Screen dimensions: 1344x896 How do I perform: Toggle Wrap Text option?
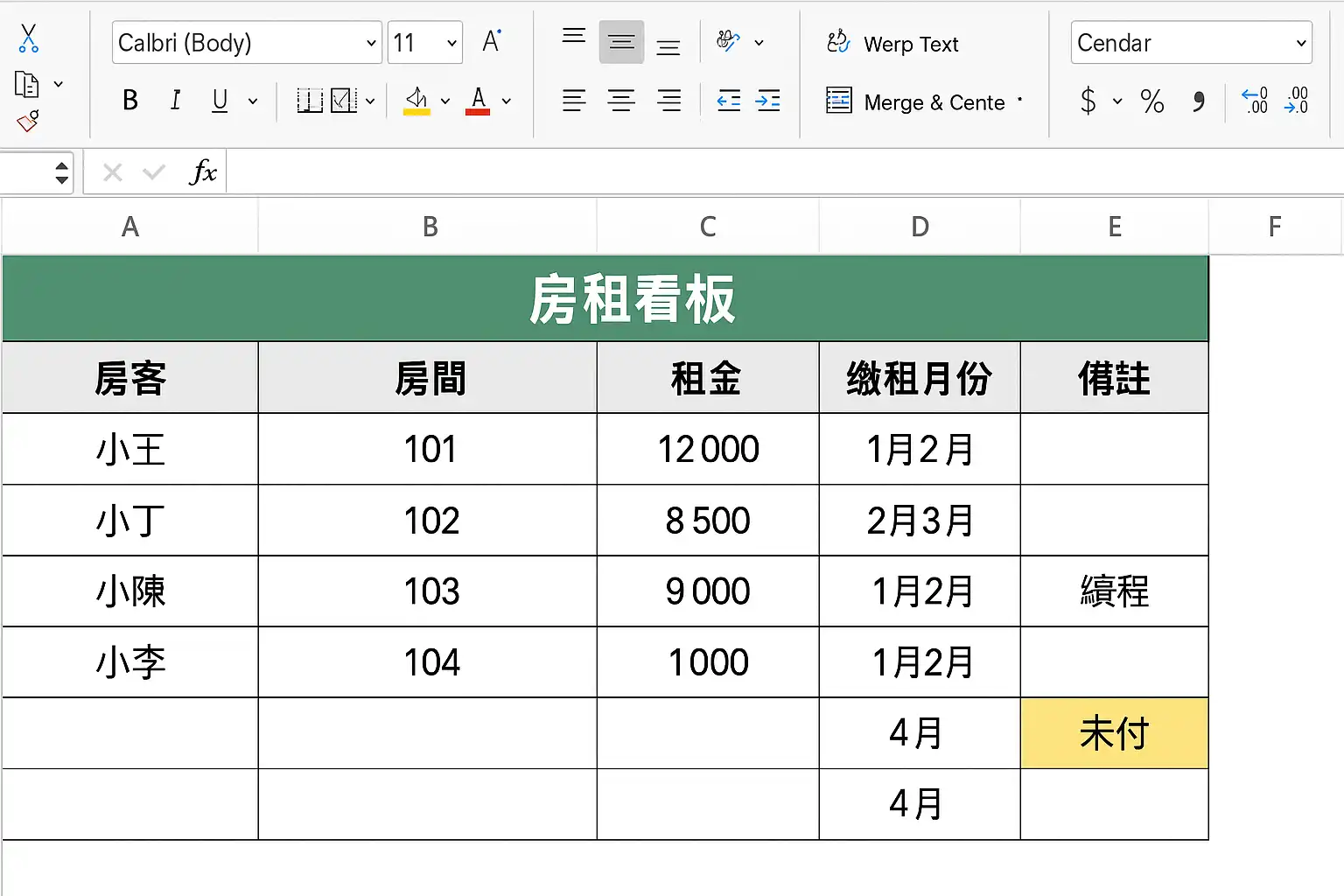[x=892, y=44]
